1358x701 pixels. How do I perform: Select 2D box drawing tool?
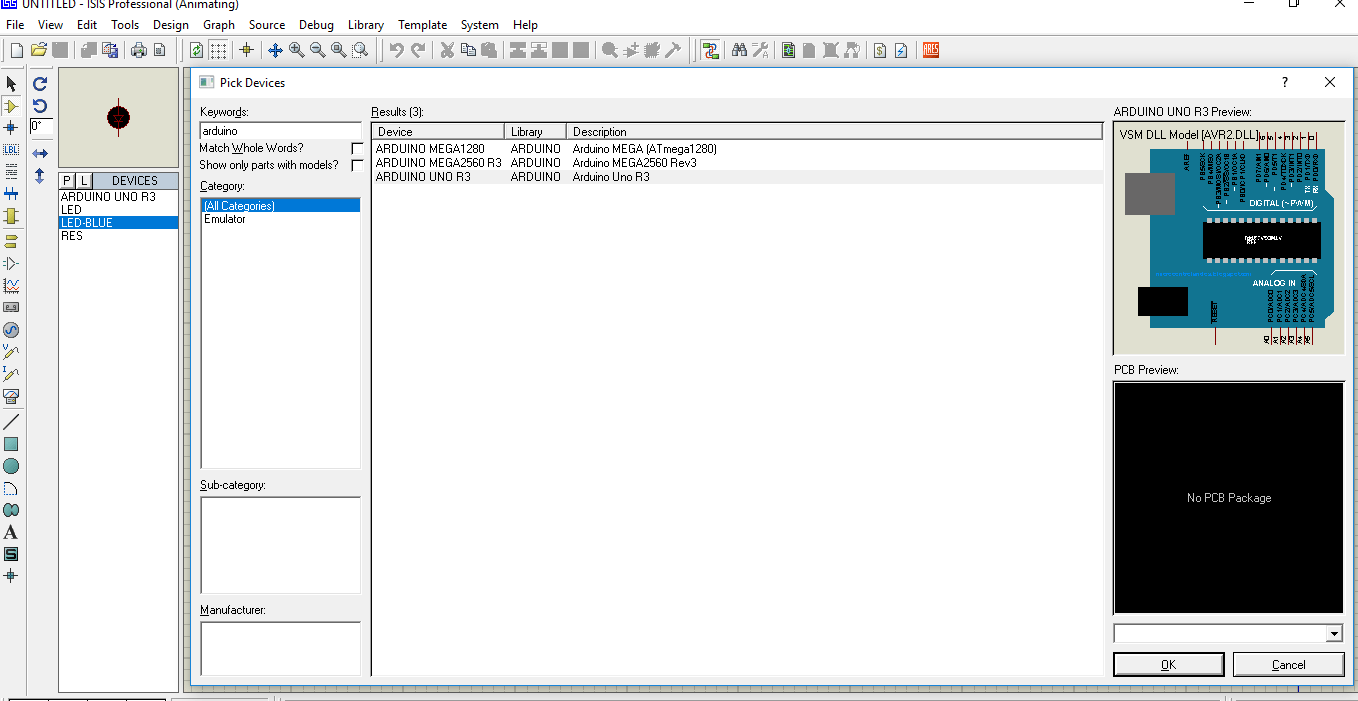tap(11, 444)
